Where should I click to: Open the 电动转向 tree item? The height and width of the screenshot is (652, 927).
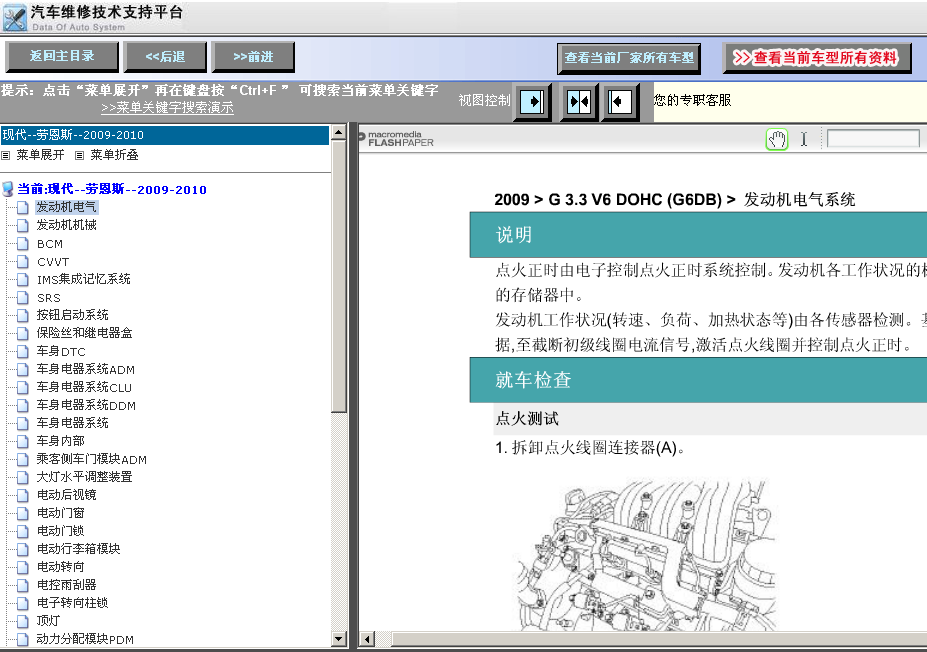(60, 567)
